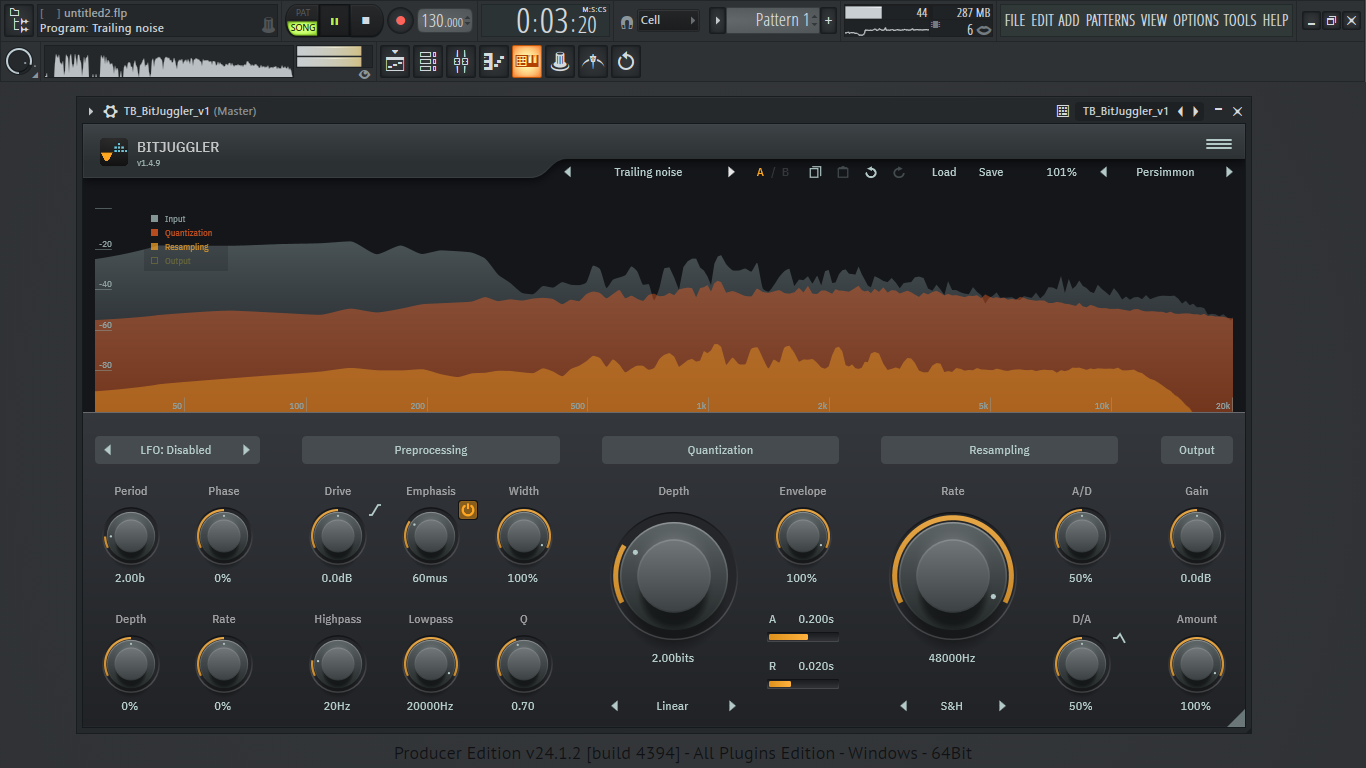Open the Pattern 1 selector
1366x768 pixels.
773,20
